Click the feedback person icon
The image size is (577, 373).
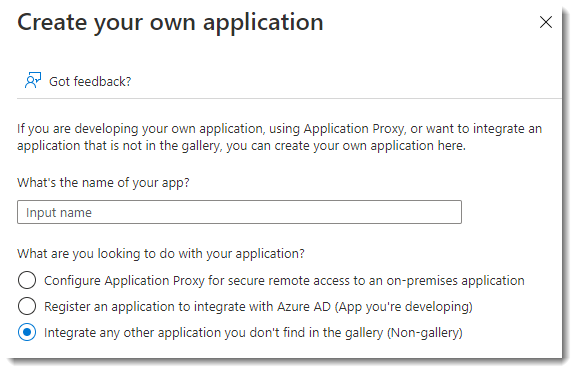[x=33, y=80]
